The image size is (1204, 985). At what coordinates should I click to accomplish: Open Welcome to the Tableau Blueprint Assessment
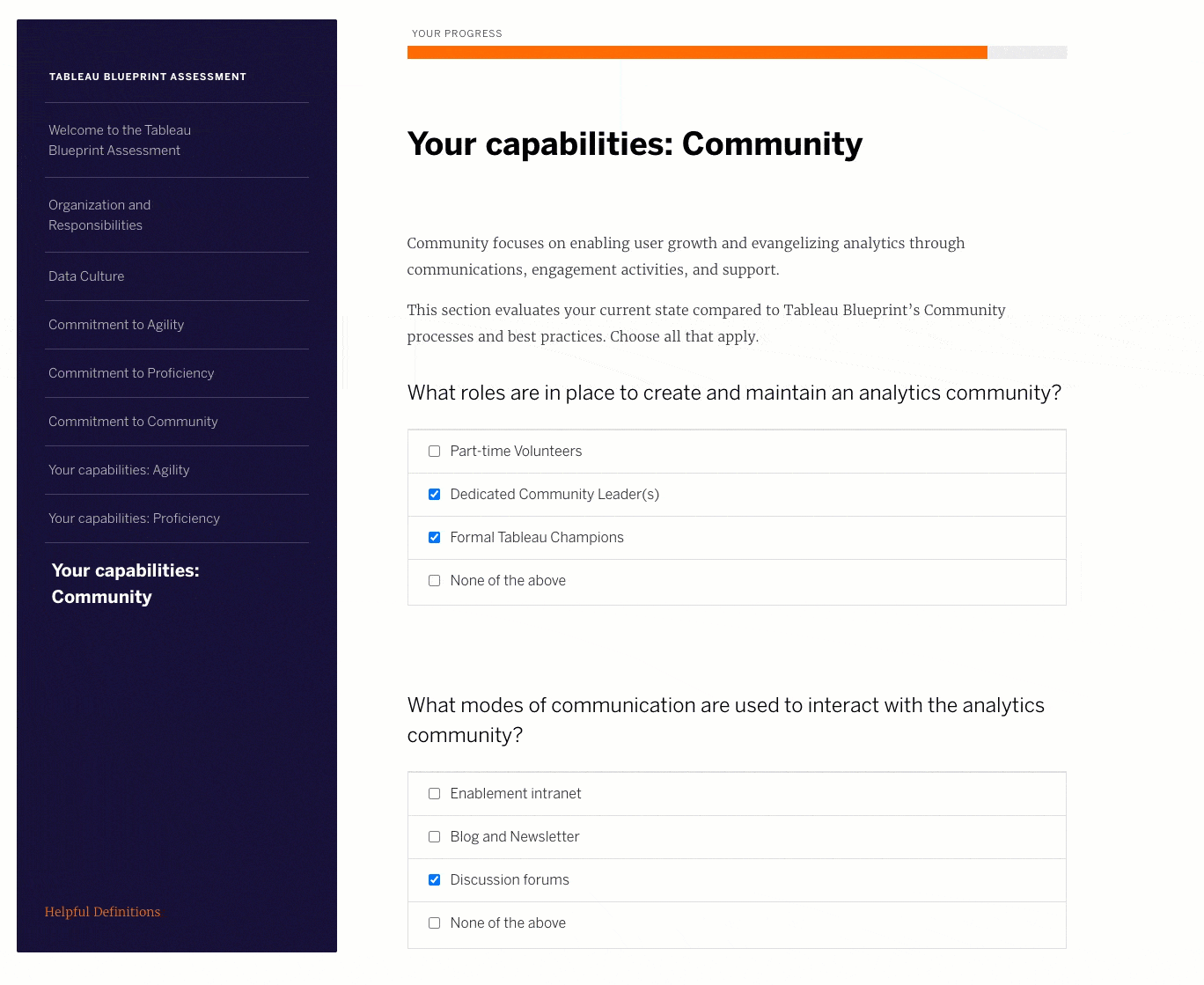point(120,140)
